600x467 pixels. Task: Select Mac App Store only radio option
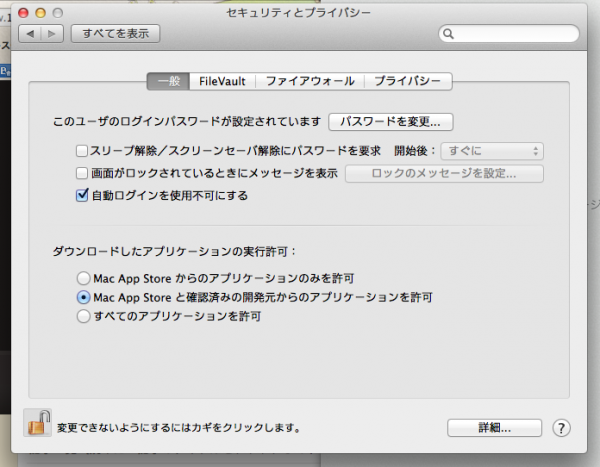tap(83, 277)
